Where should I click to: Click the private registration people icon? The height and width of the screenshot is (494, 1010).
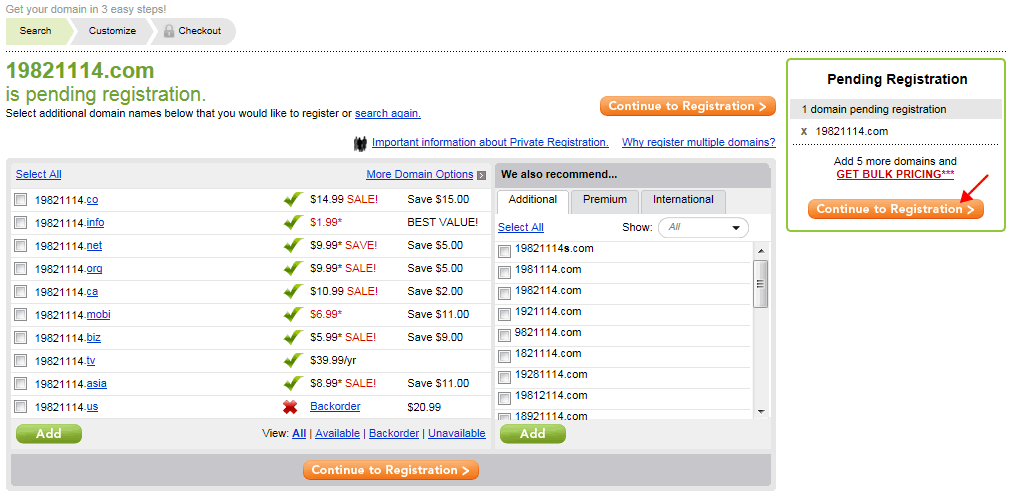click(360, 143)
